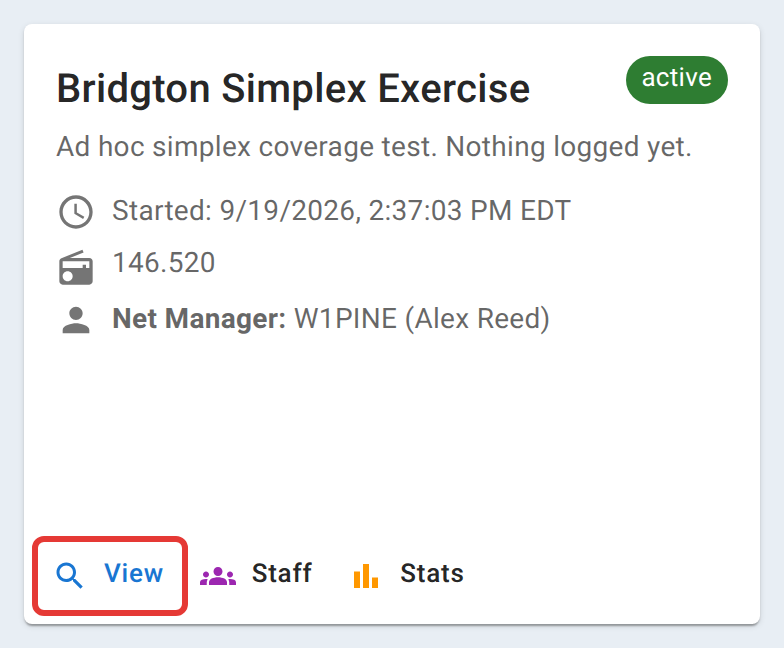Viewport: 784px width, 648px height.
Task: Click the orange Stats bar chart icon
Action: point(366,576)
